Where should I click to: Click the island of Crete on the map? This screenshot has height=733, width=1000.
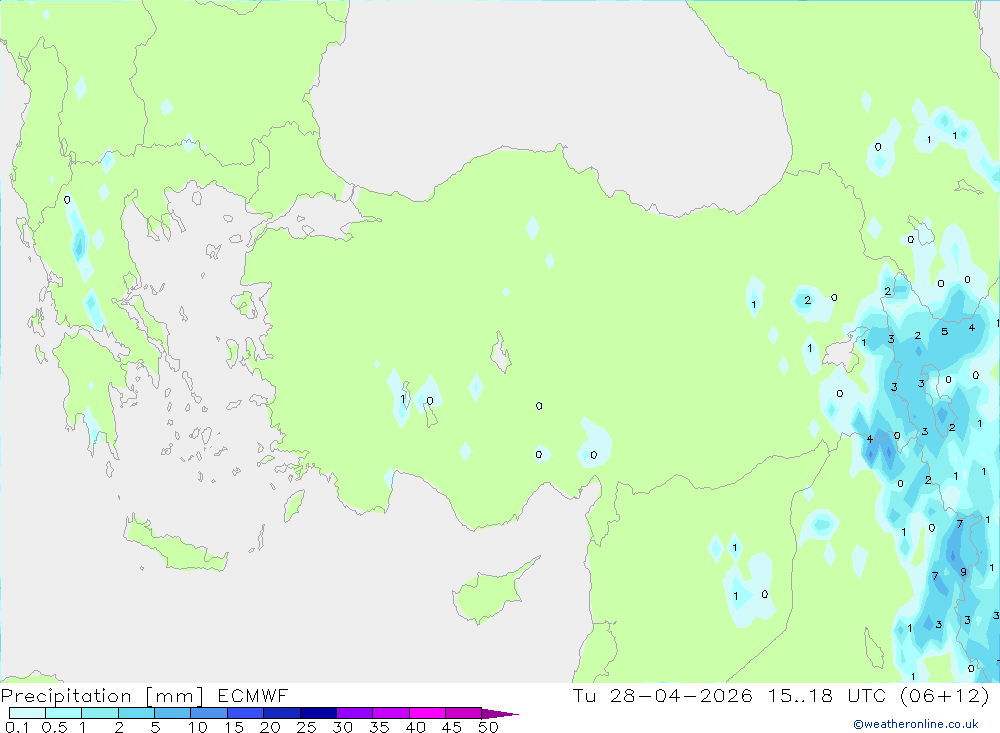[x=175, y=544]
